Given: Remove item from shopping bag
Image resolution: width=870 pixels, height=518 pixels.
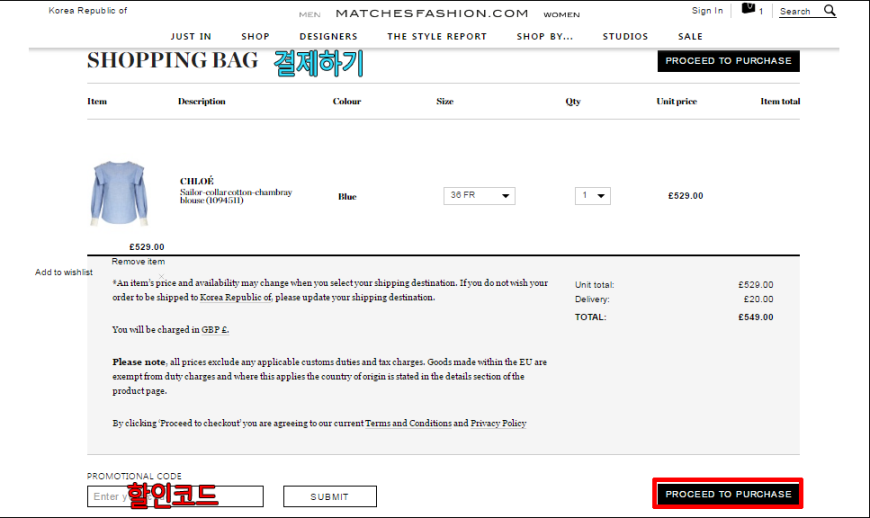Looking at the screenshot, I should pos(138,262).
